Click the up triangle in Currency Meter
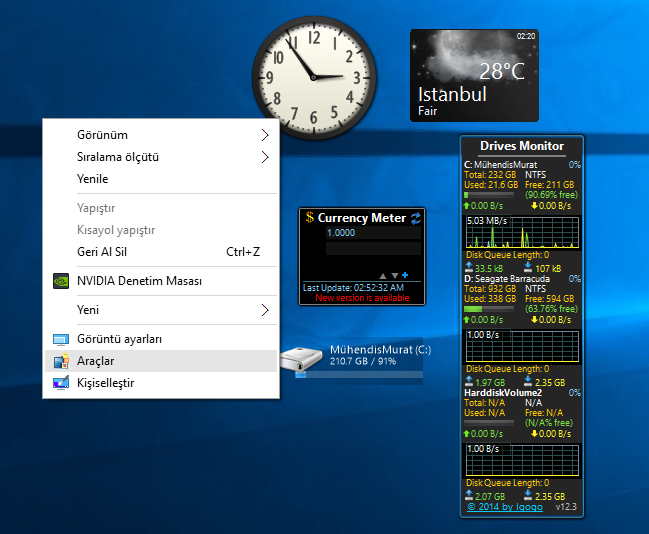Screen dimensions: 649x534 383,276
